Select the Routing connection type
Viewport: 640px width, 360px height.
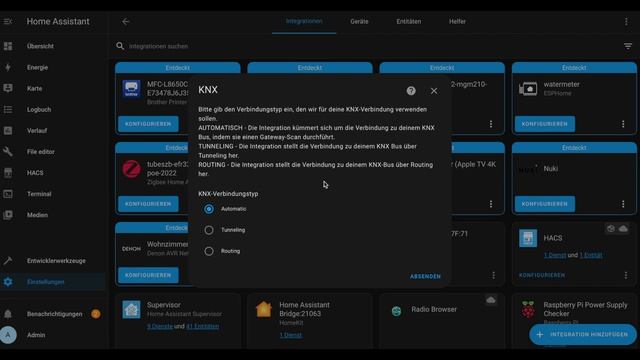pos(209,251)
